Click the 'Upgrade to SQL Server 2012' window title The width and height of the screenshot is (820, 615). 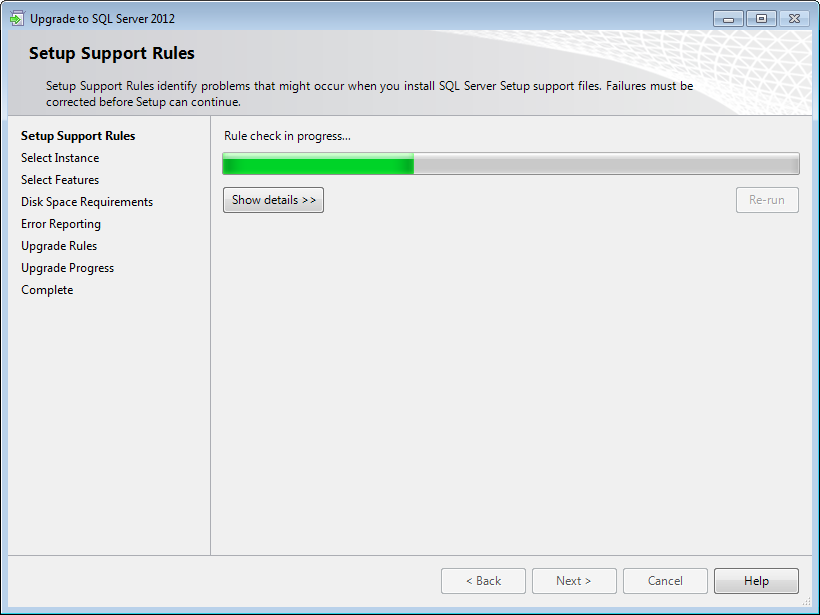click(102, 19)
